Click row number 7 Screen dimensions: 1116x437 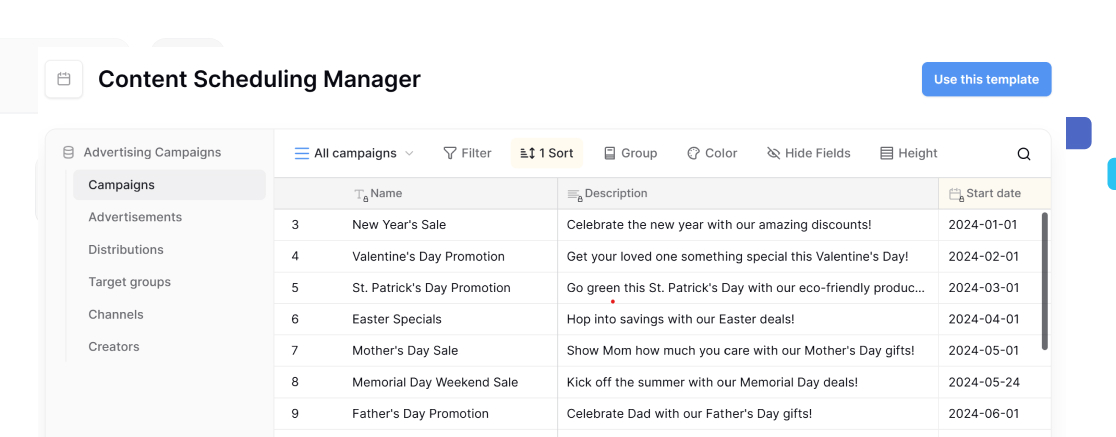click(295, 351)
